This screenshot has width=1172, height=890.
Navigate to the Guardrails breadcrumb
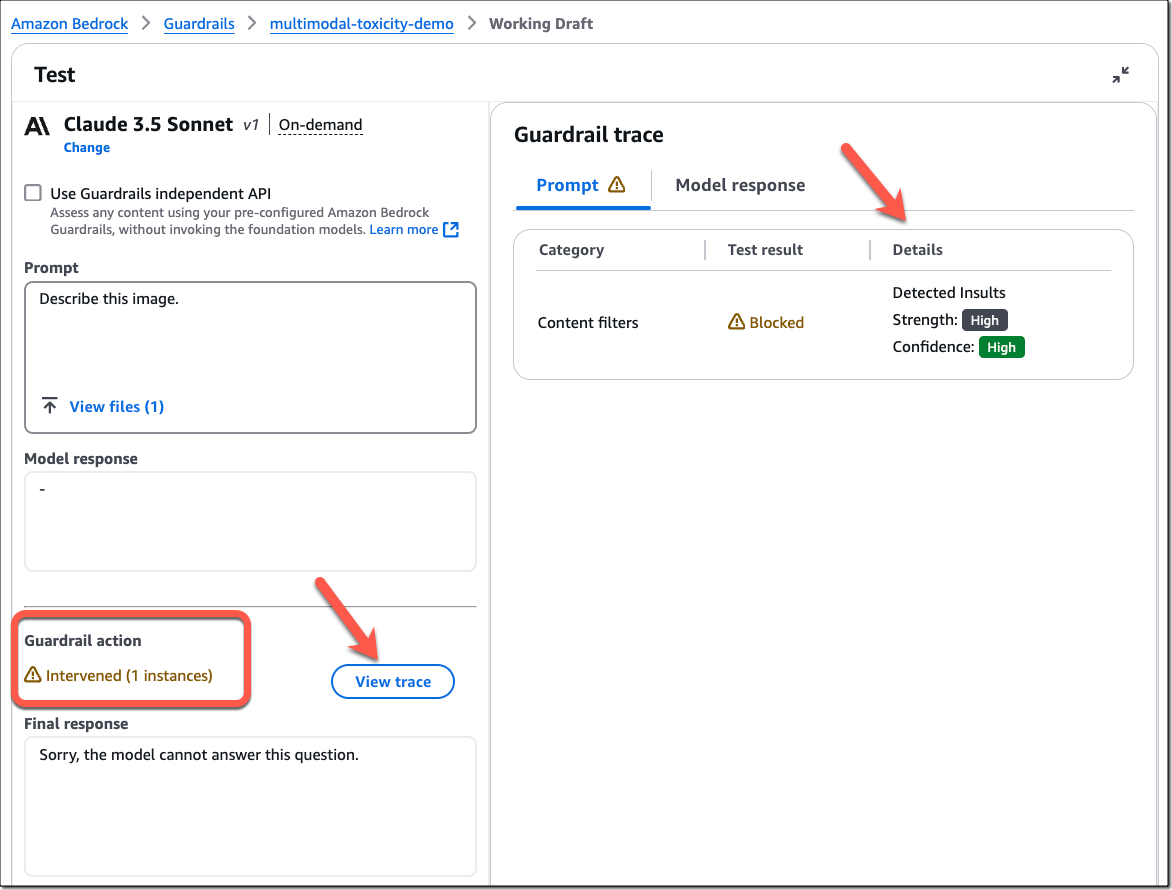pos(199,23)
